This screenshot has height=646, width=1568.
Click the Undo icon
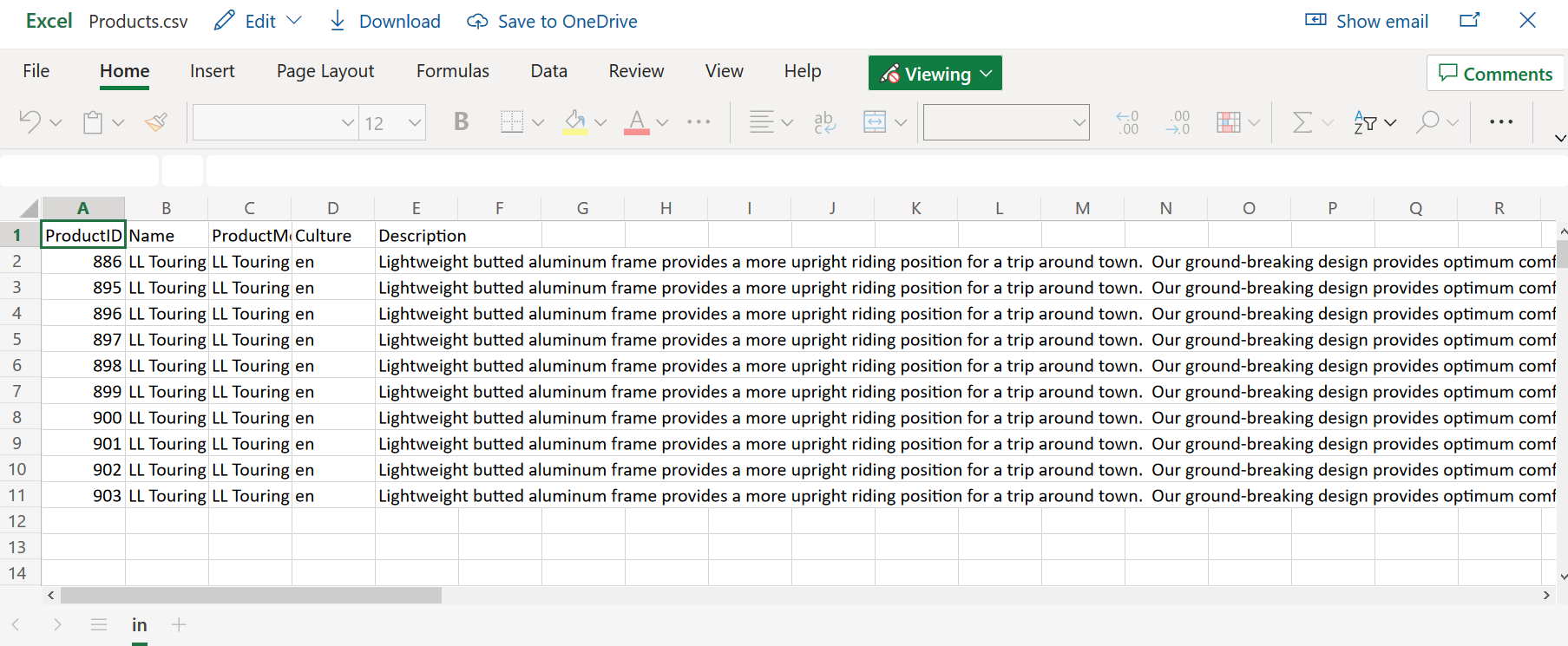point(30,122)
